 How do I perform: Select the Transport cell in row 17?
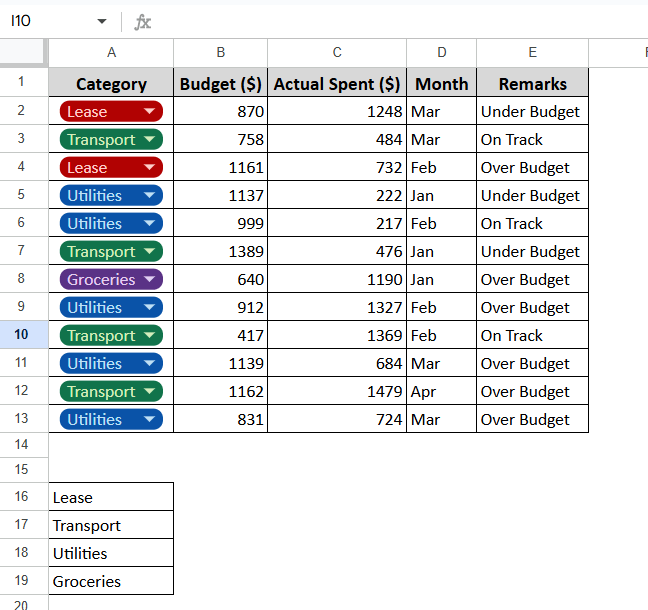click(111, 525)
